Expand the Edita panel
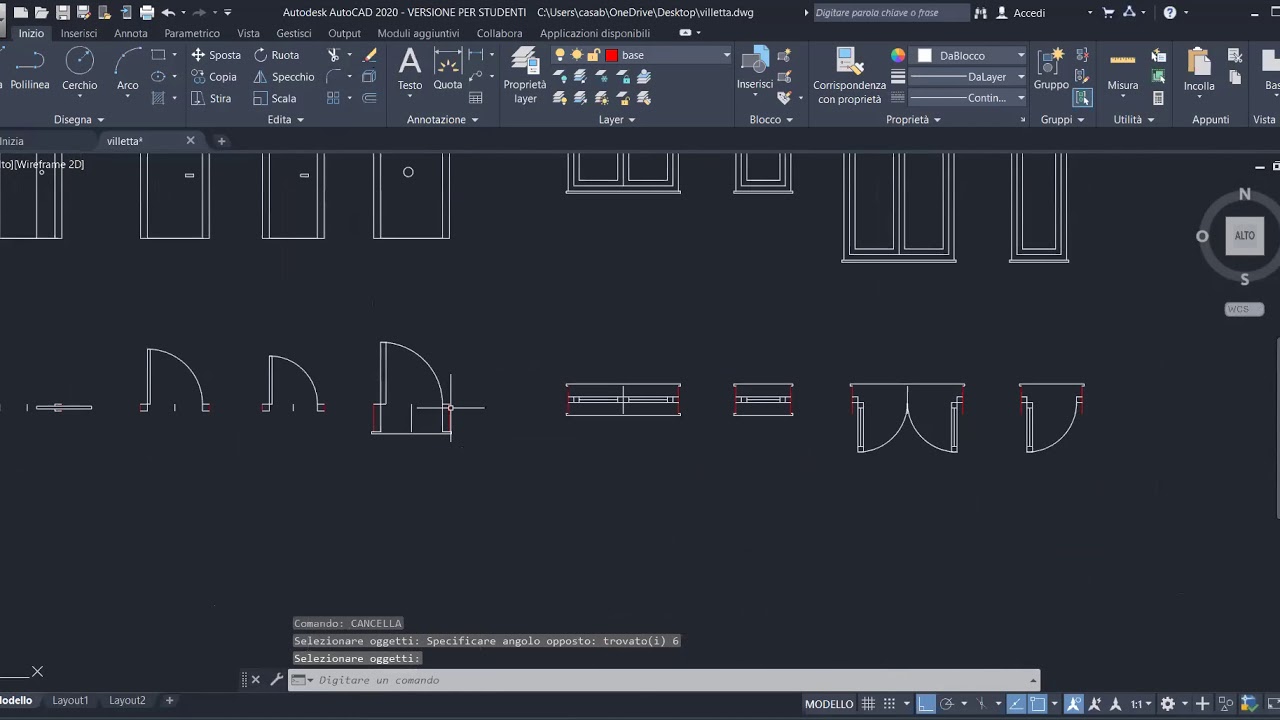The image size is (1280, 720). tap(285, 120)
